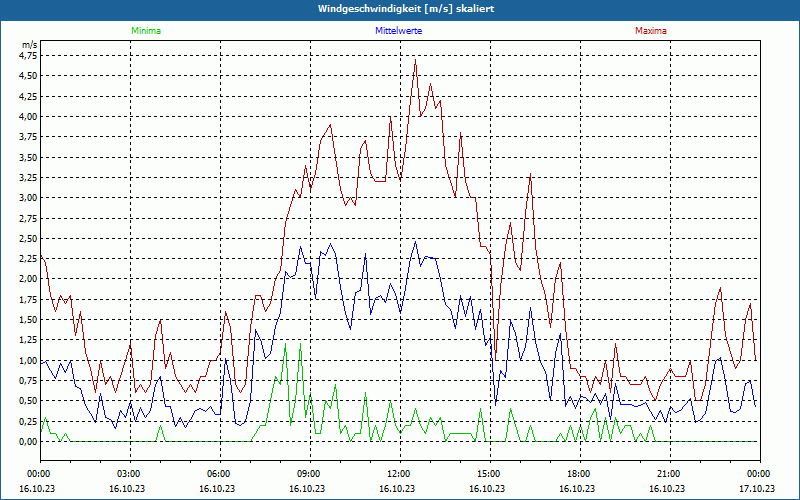The image size is (800, 500).
Task: Click the 1,00 y-axis value
Action: tap(28, 360)
